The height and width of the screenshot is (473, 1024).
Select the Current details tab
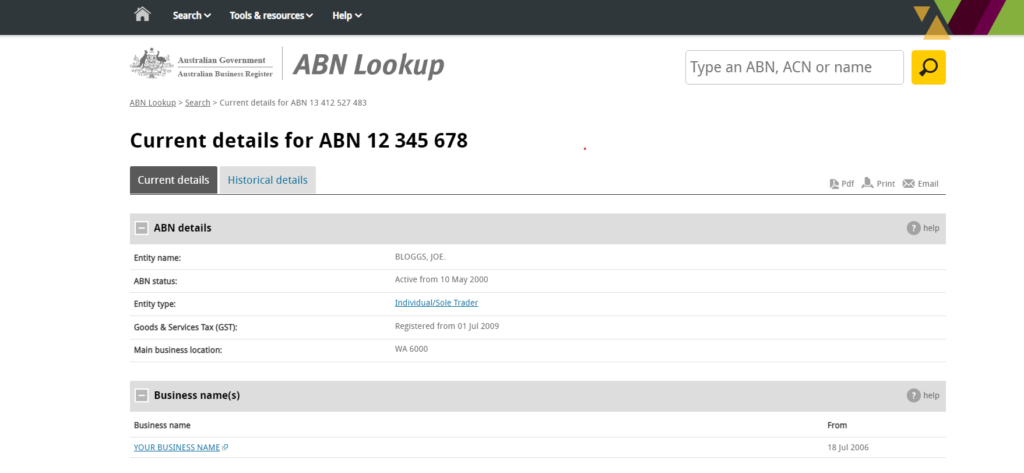coord(173,180)
